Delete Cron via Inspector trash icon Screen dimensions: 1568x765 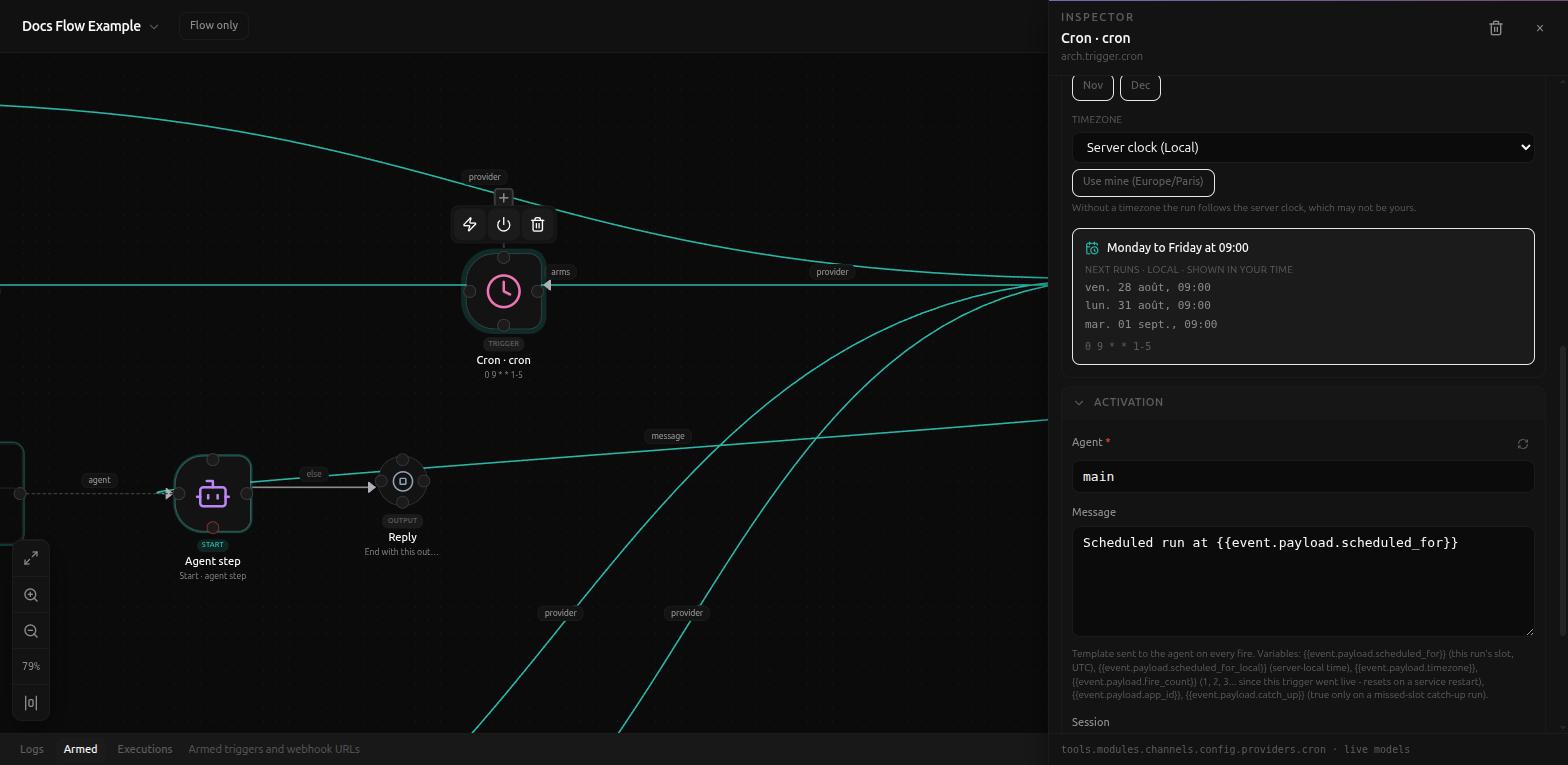point(1496,28)
